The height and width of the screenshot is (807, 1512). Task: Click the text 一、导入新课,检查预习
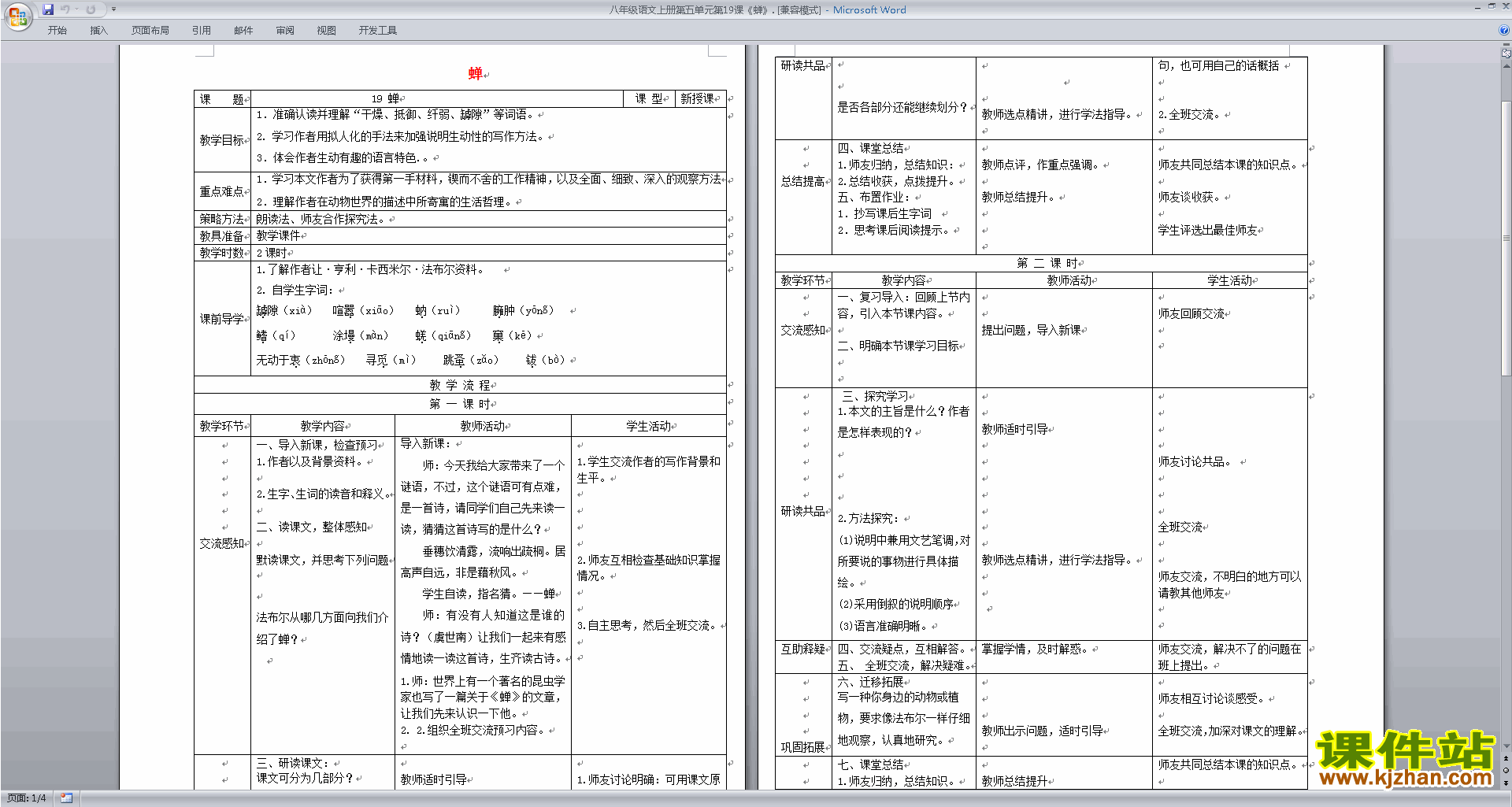317,445
